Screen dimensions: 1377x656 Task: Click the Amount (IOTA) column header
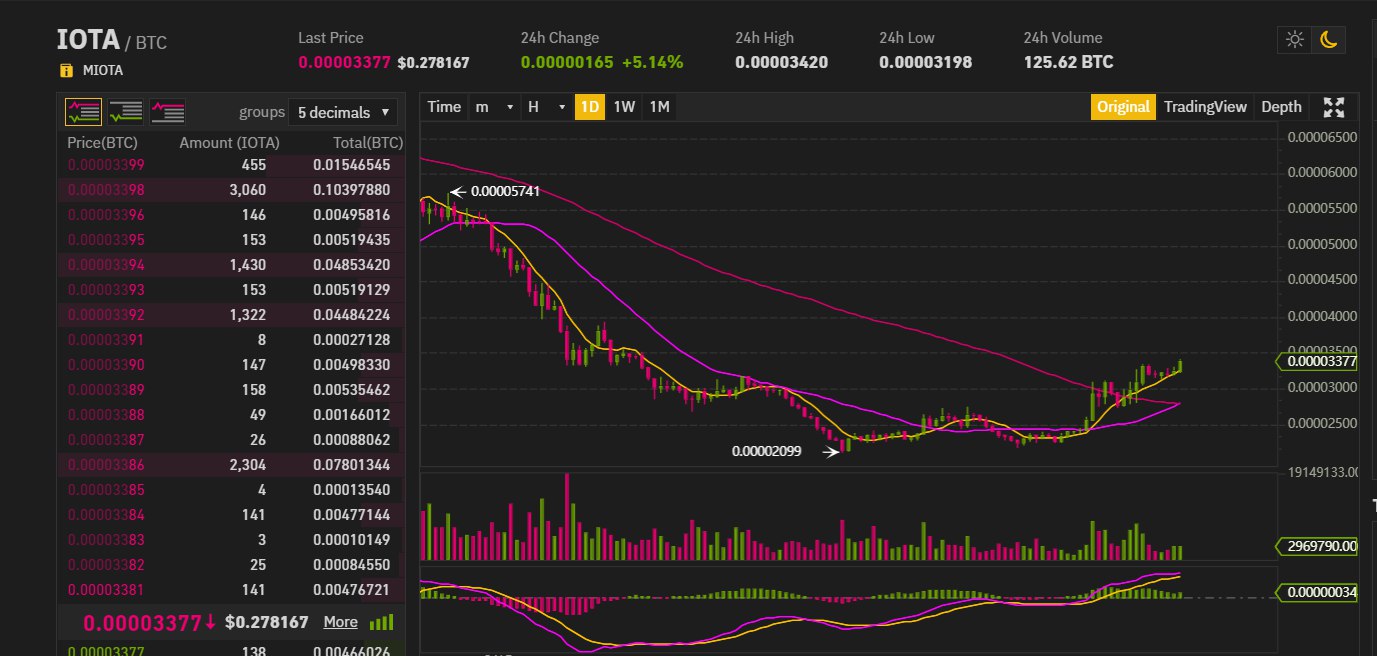click(230, 143)
